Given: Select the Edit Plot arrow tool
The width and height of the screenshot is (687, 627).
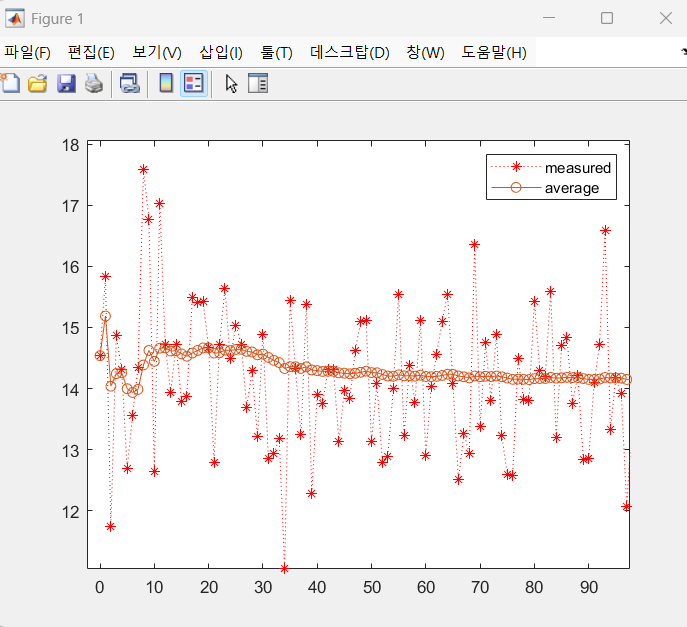Looking at the screenshot, I should pyautogui.click(x=231, y=83).
